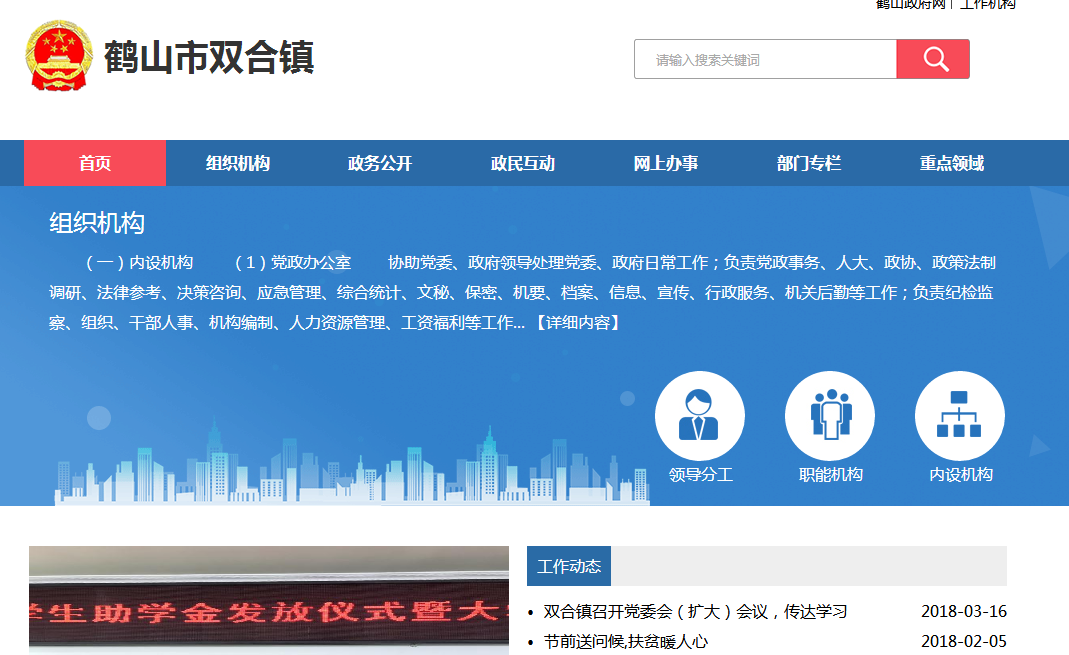Go to 网上办事 from the navigation
This screenshot has width=1069, height=655.
click(665, 162)
